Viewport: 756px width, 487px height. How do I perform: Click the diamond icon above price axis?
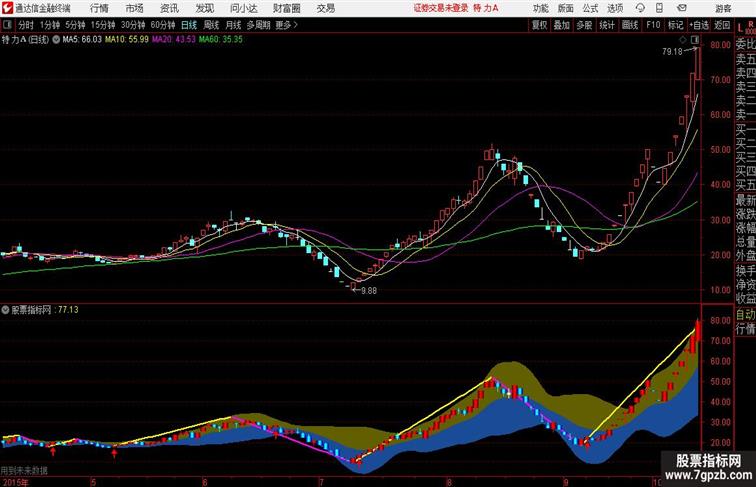tap(683, 40)
